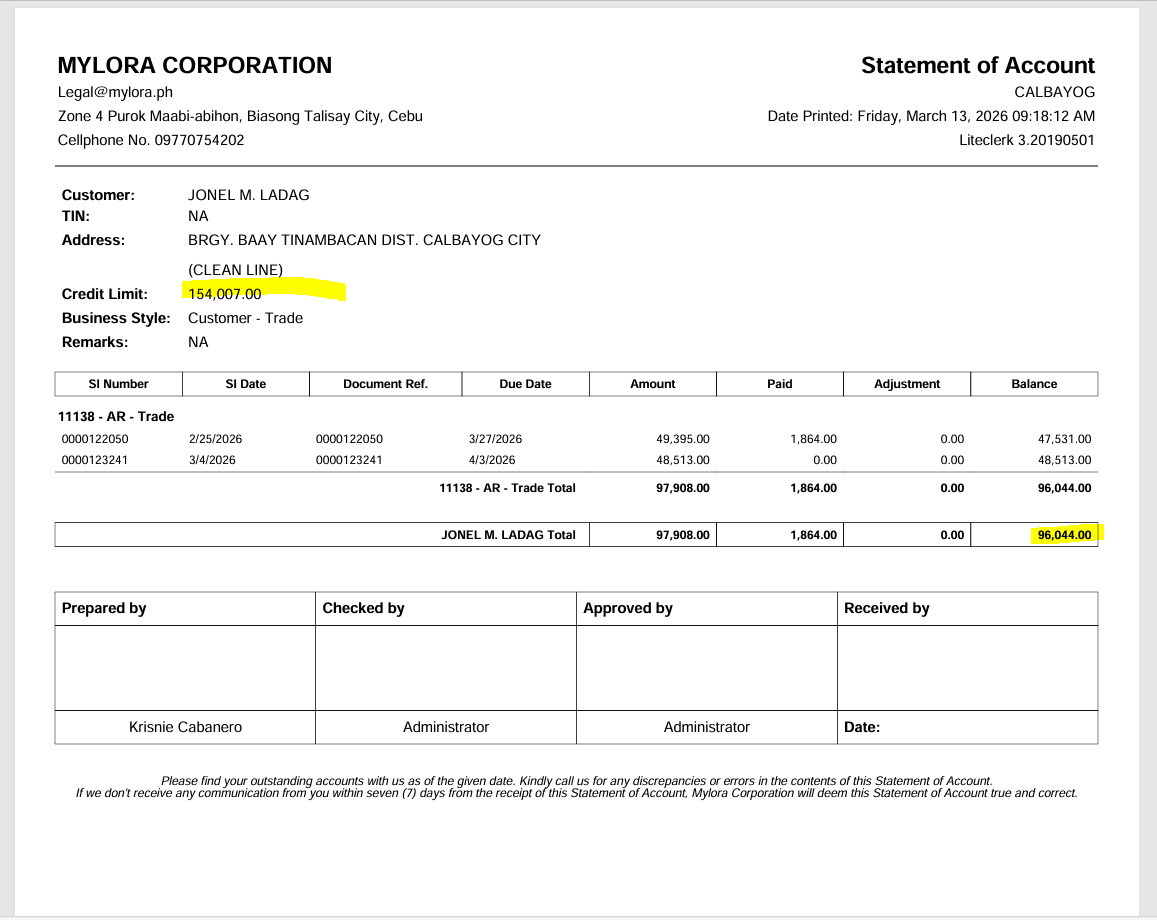Select the row balance 47,531.00
Screen dimensions: 1157x920
pyautogui.click(x=1064, y=439)
